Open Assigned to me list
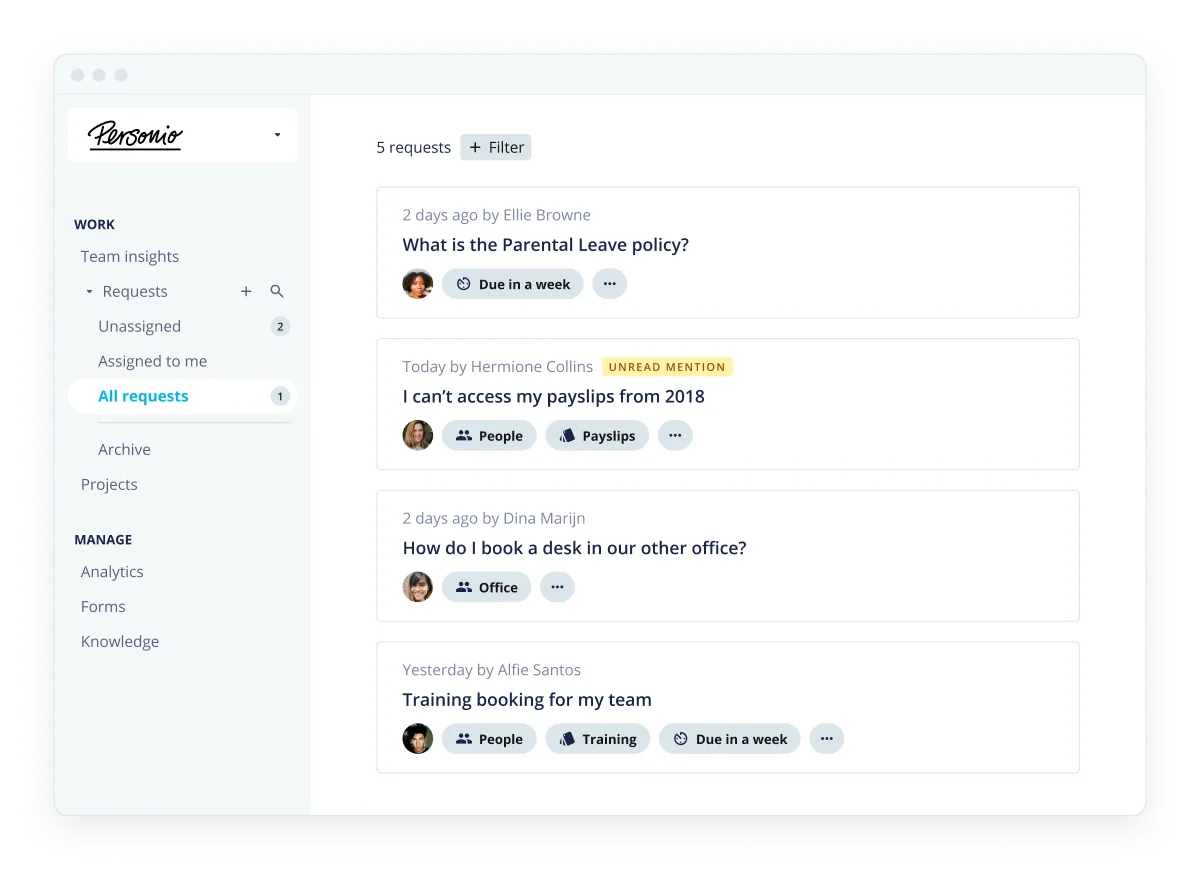Viewport: 1201px width, 870px height. coord(152,361)
